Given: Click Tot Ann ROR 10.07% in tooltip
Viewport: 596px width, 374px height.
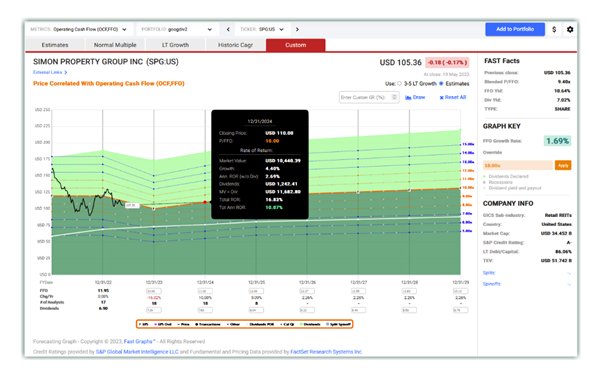Looking at the screenshot, I should click(274, 208).
